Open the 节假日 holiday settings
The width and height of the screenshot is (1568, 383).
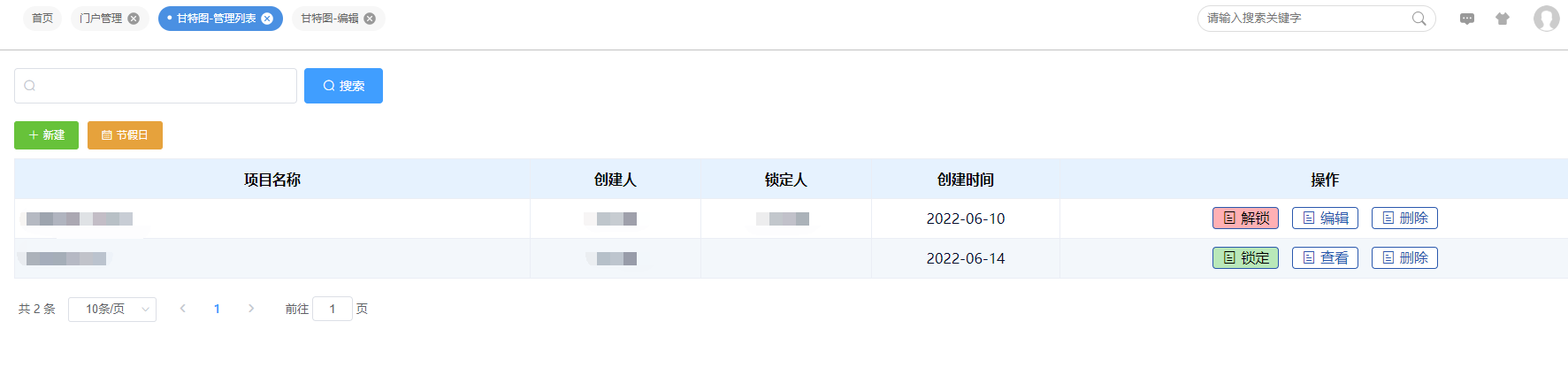(x=125, y=135)
